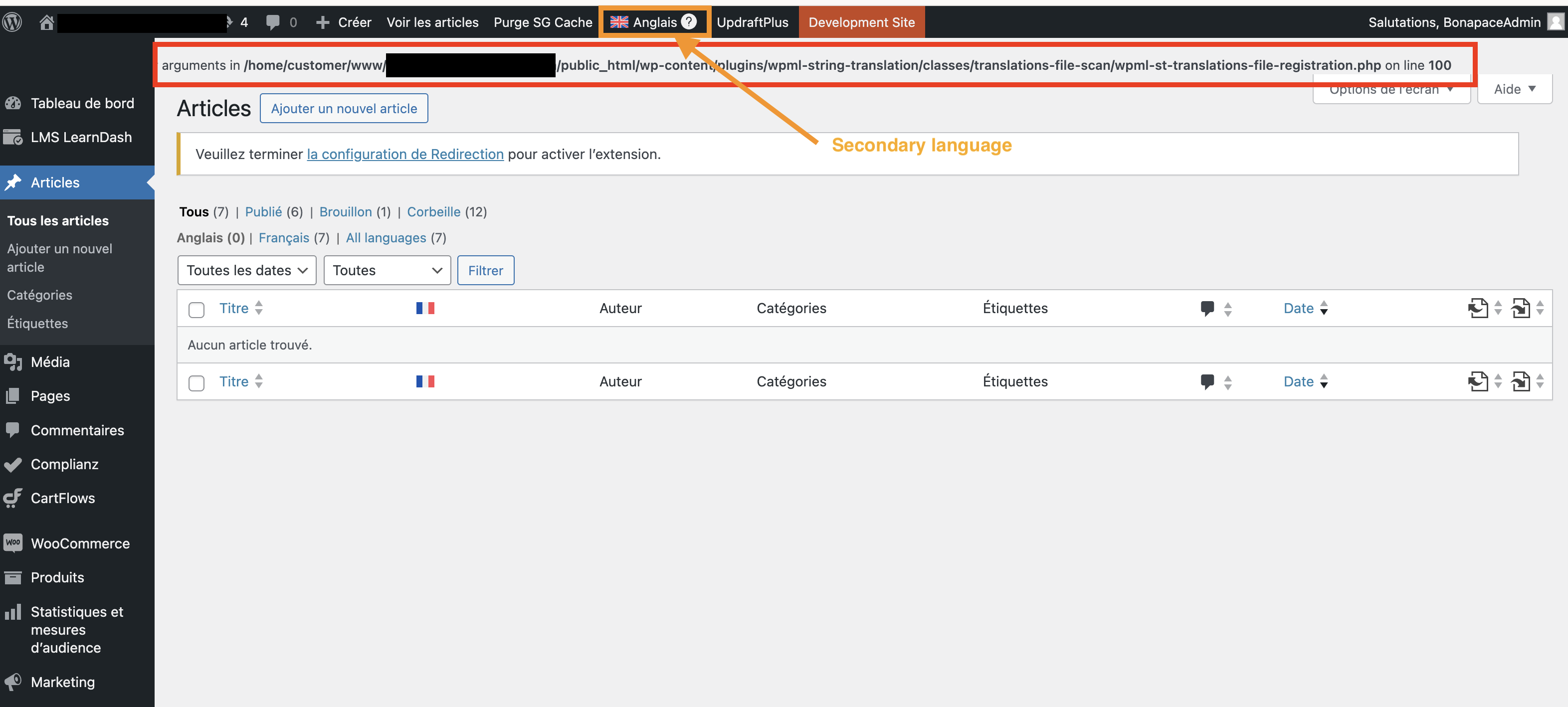
Task: Open the Toutes les dates dropdown
Action: tap(247, 270)
